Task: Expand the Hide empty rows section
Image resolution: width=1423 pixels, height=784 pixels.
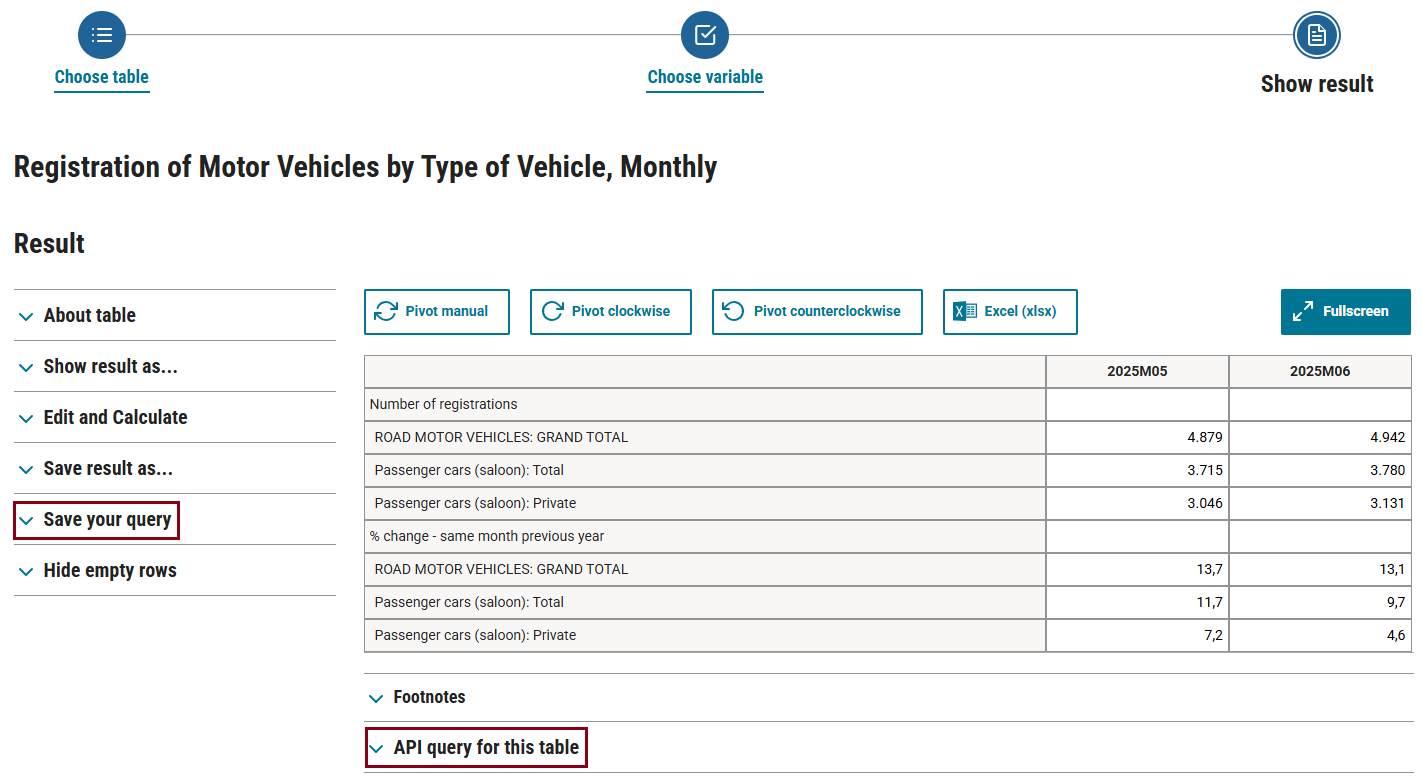Action: [x=175, y=571]
